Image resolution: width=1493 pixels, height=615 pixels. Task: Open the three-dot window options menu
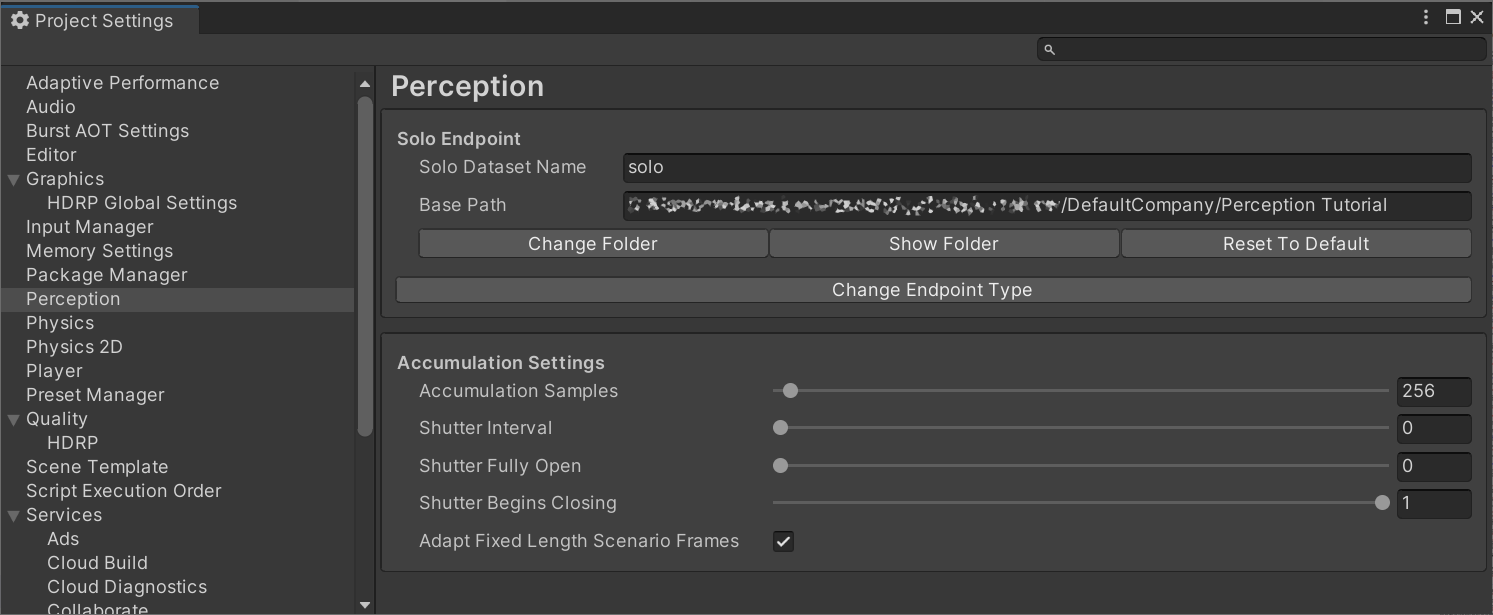[1426, 17]
